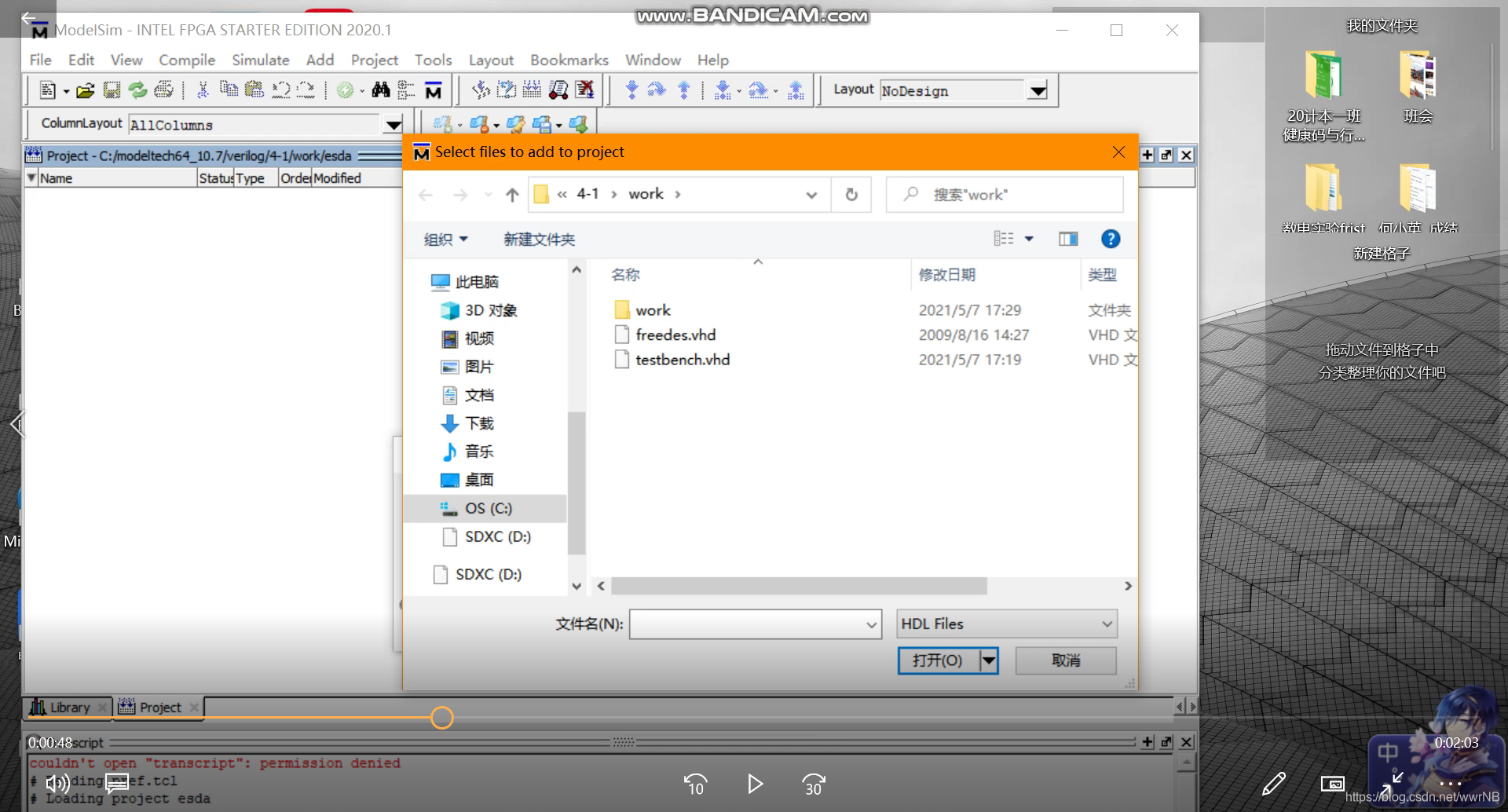Select the freedes.vhd file
This screenshot has height=812, width=1508.
[675, 335]
